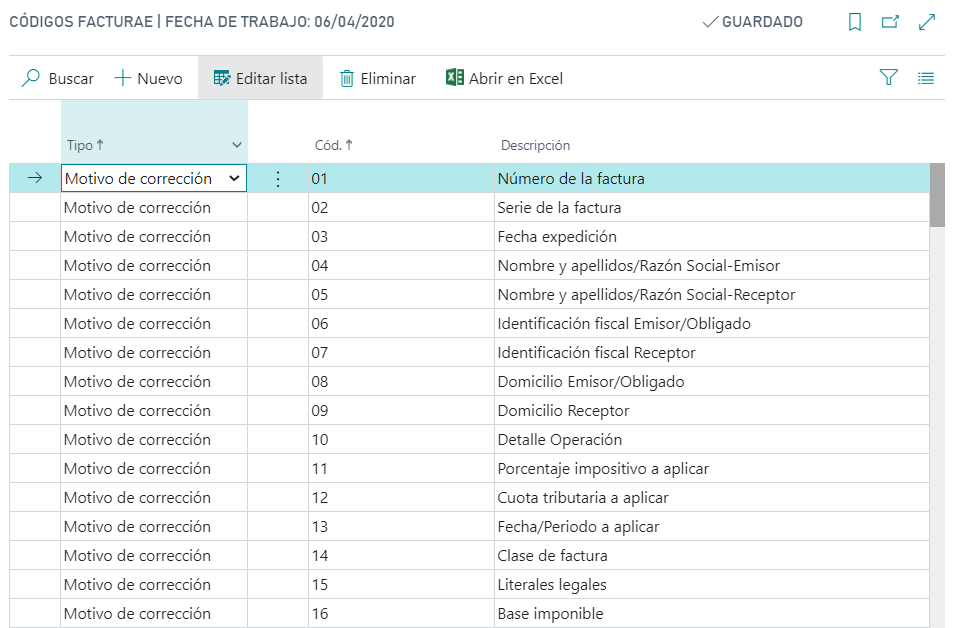Click the Descripción column header
Screen dimensions: 968x628
535,145
